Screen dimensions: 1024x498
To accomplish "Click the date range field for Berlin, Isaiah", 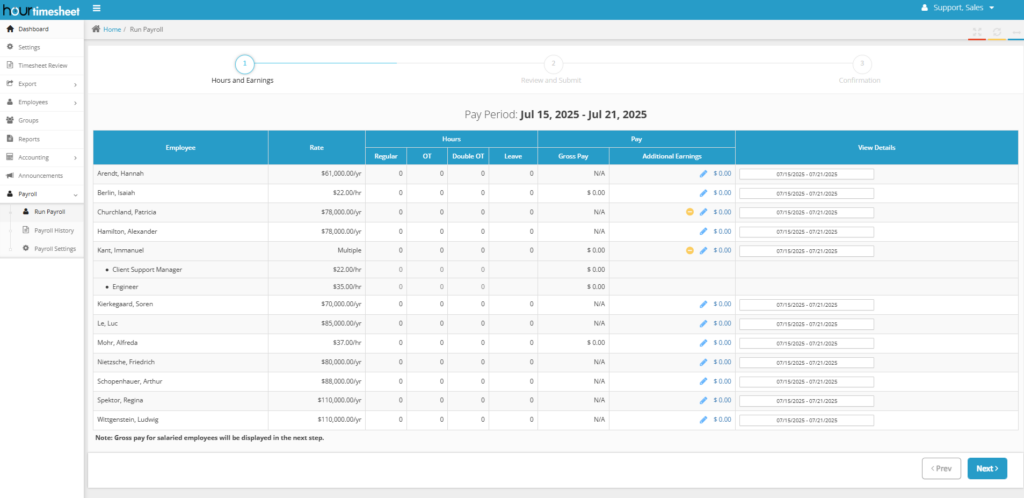I will click(806, 193).
